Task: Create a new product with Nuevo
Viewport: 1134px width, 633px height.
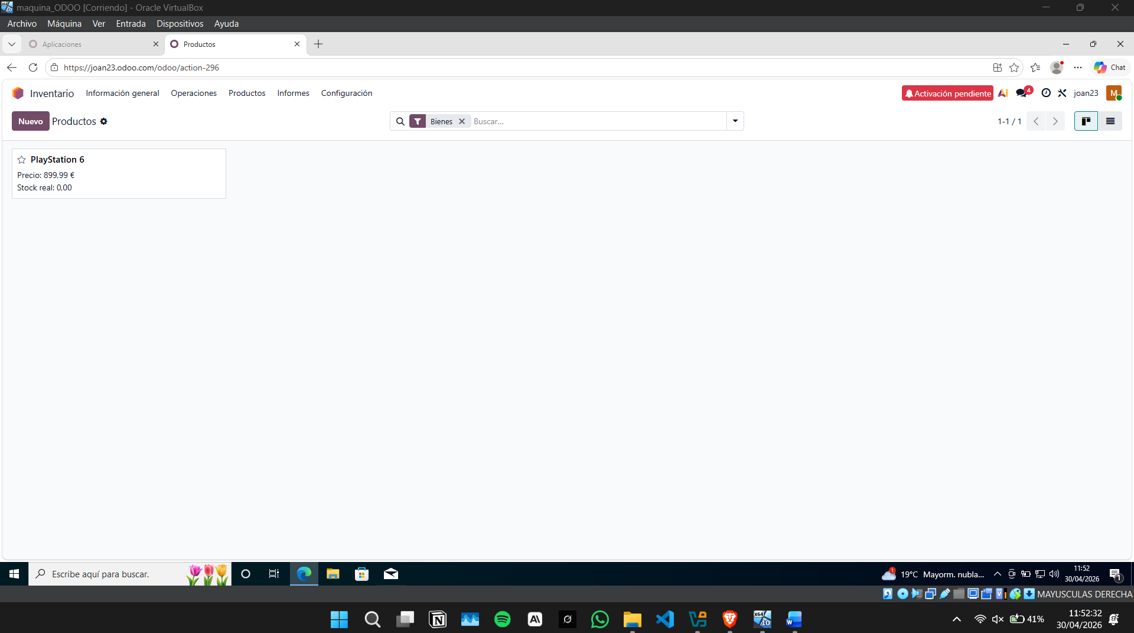Action: click(30, 122)
